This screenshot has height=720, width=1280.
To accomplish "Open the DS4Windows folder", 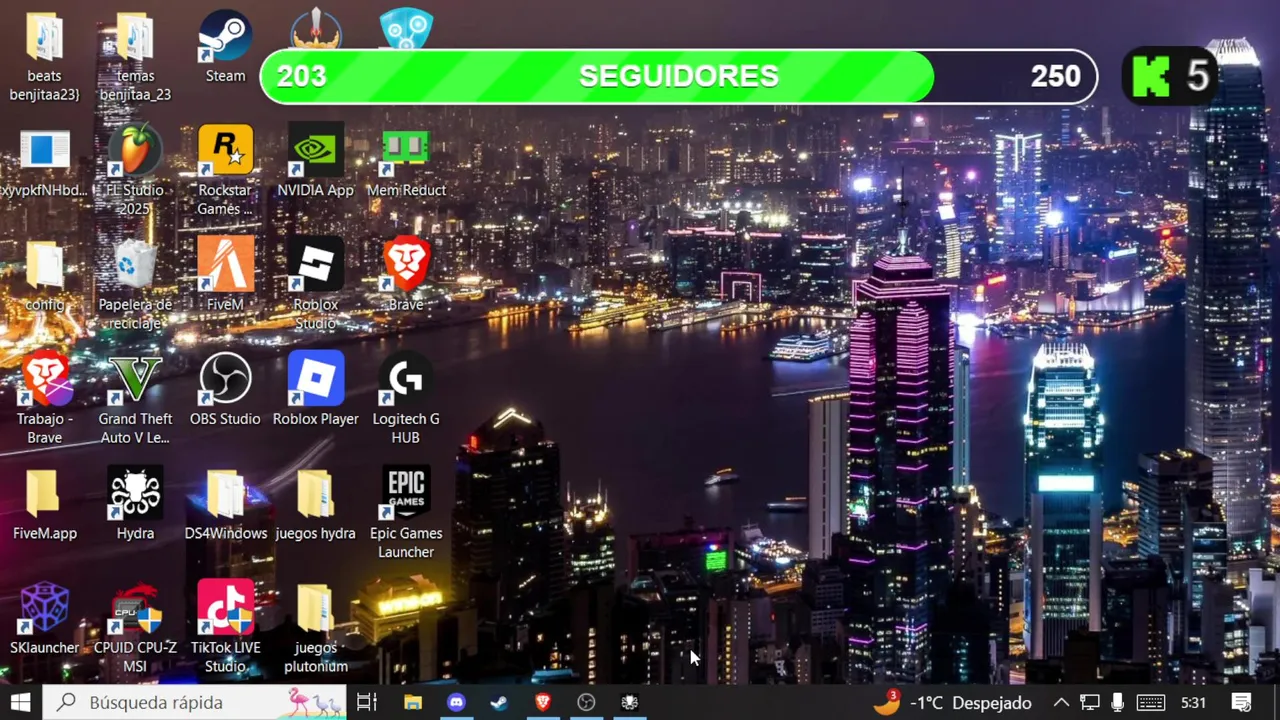I will (226, 504).
